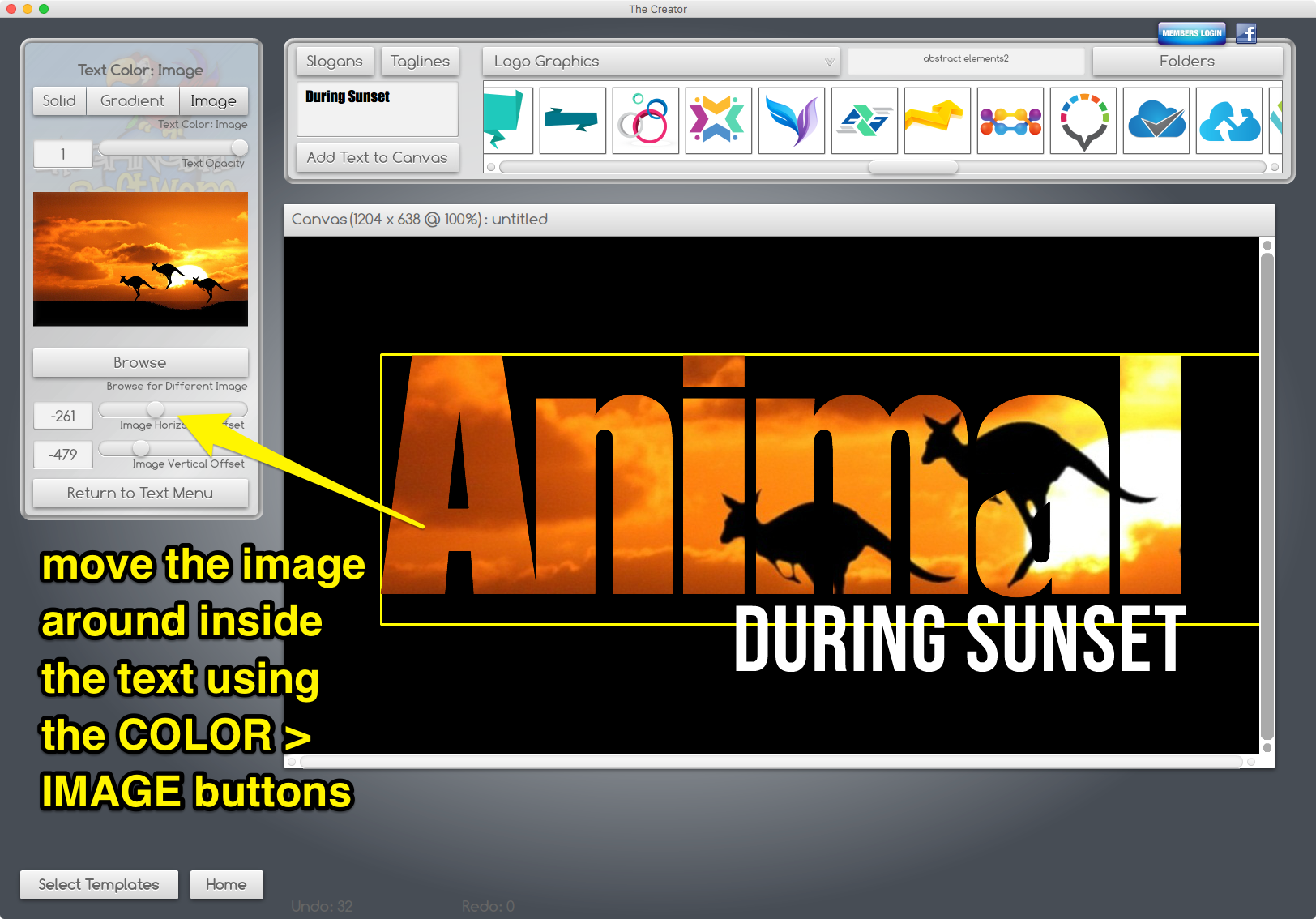Click the canvas vertical scrollbar
1316x919 pixels.
(1267, 496)
